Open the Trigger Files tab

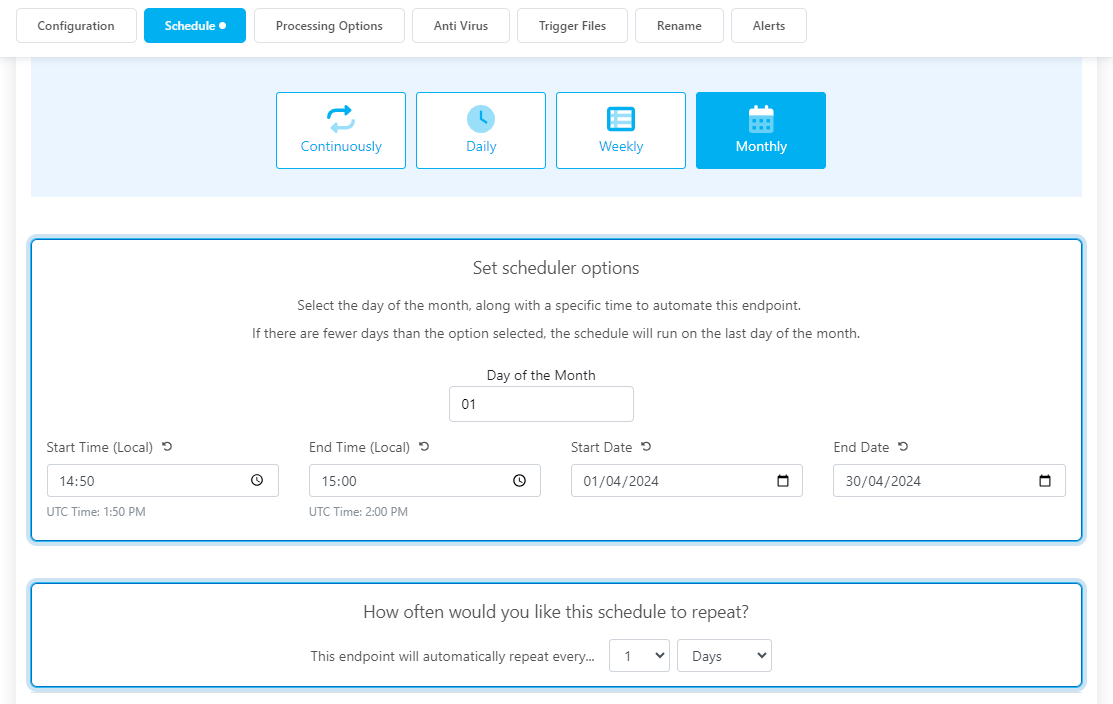[572, 26]
